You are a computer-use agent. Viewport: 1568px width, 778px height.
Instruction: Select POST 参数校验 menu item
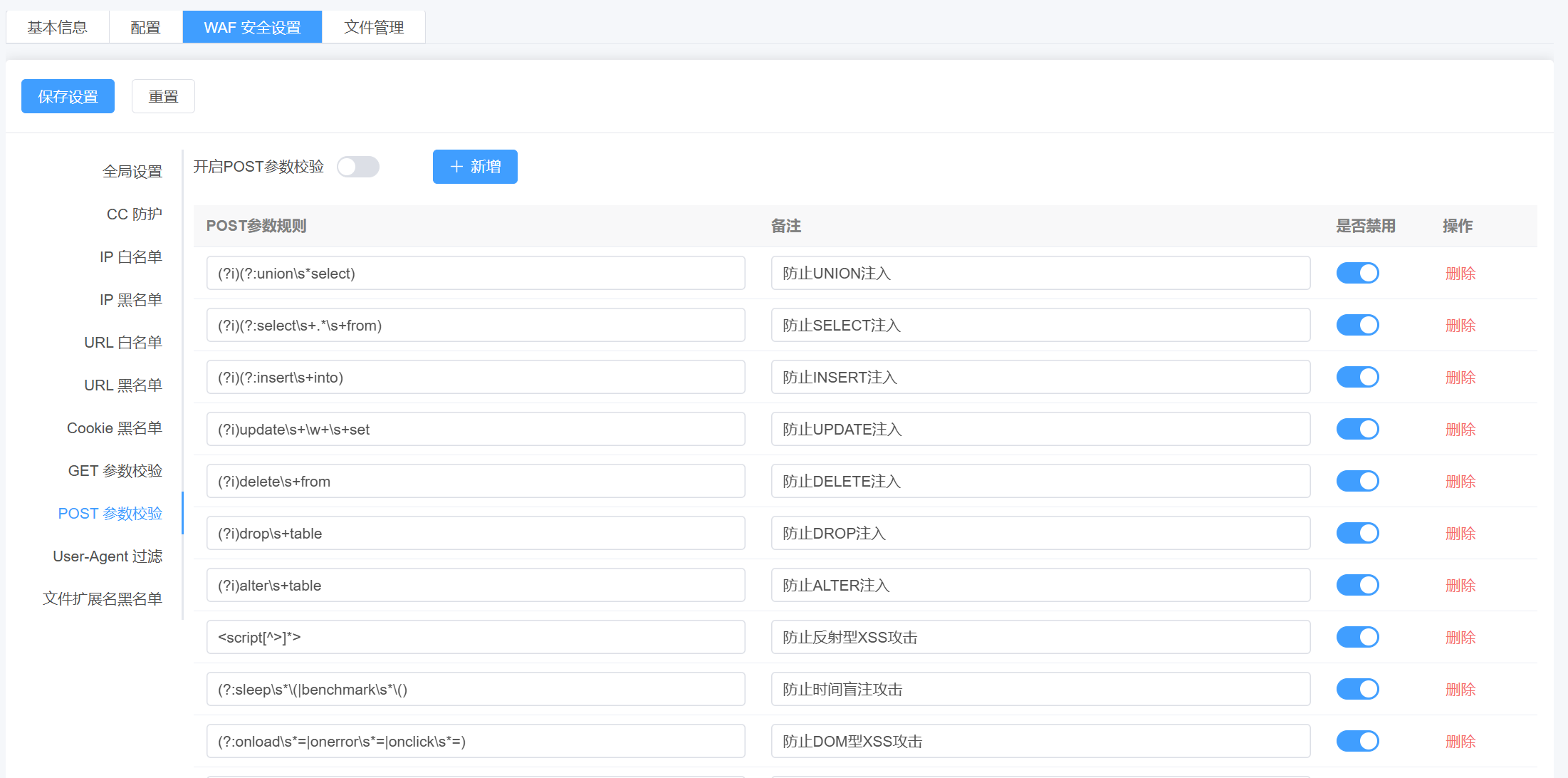[110, 514]
